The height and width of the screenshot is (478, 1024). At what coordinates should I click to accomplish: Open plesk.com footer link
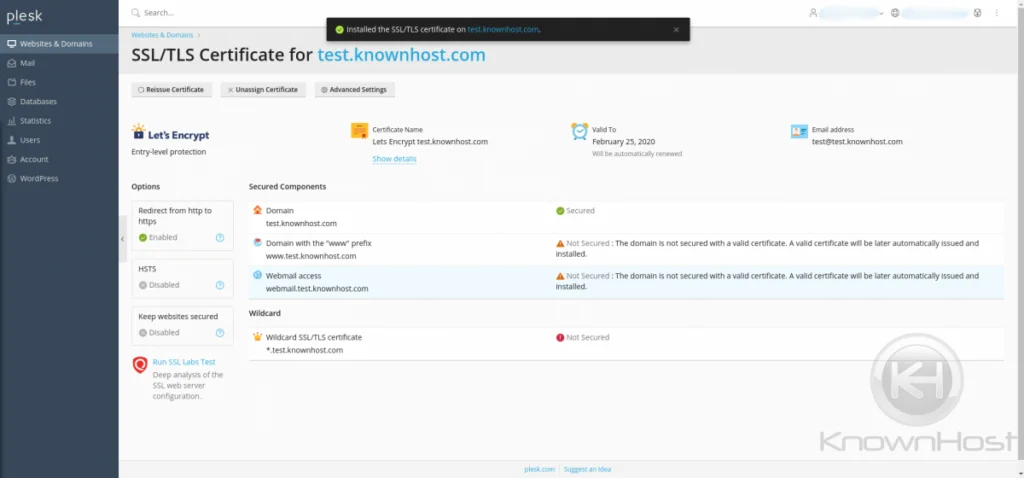pos(539,469)
